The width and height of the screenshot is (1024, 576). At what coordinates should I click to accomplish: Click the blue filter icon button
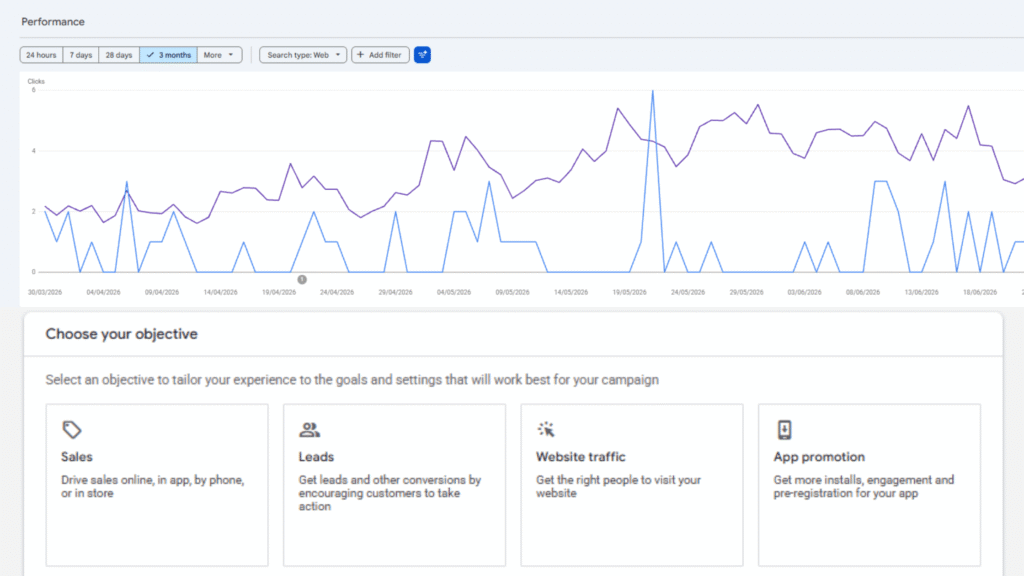tap(423, 55)
